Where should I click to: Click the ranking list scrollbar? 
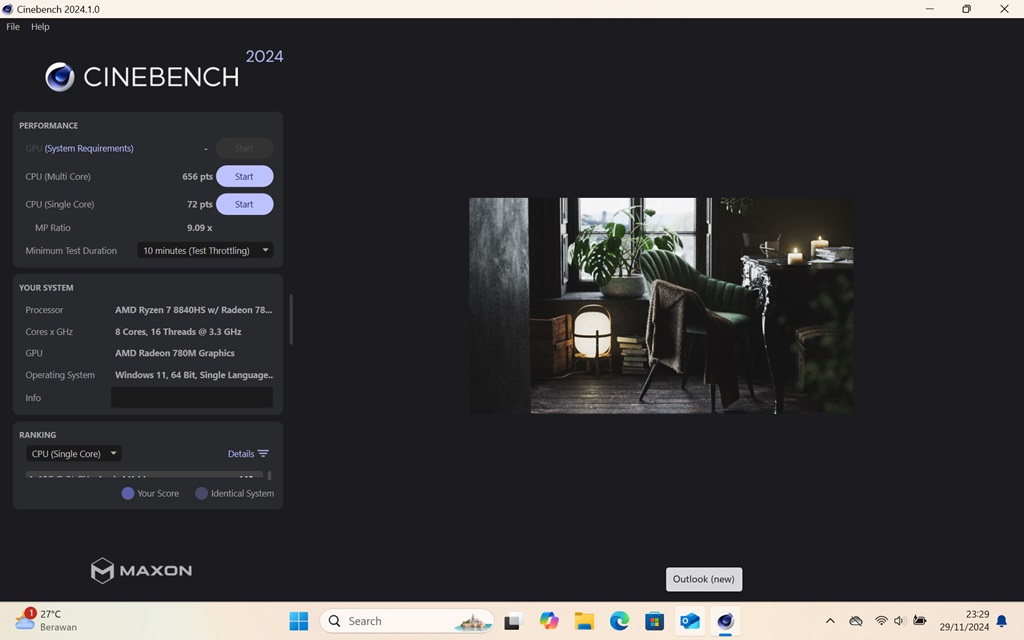(269, 475)
